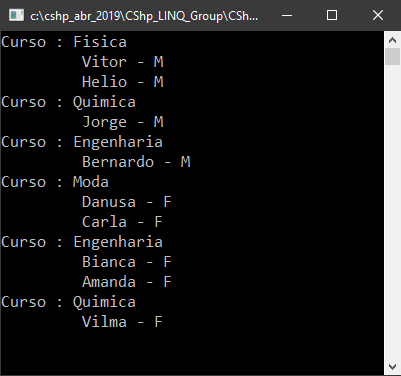Click the 'Bernardo - M' output line
This screenshot has height=376, width=401.
click(x=136, y=162)
